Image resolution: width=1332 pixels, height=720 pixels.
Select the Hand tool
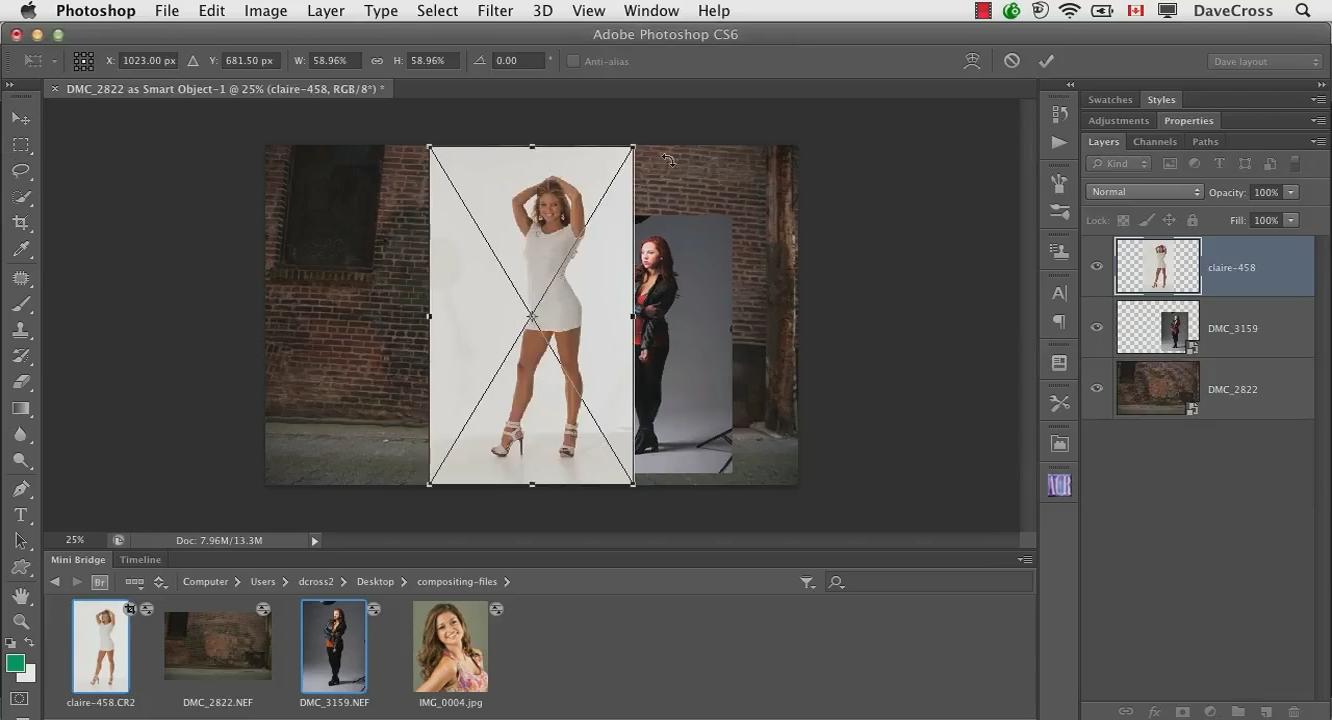[21, 595]
